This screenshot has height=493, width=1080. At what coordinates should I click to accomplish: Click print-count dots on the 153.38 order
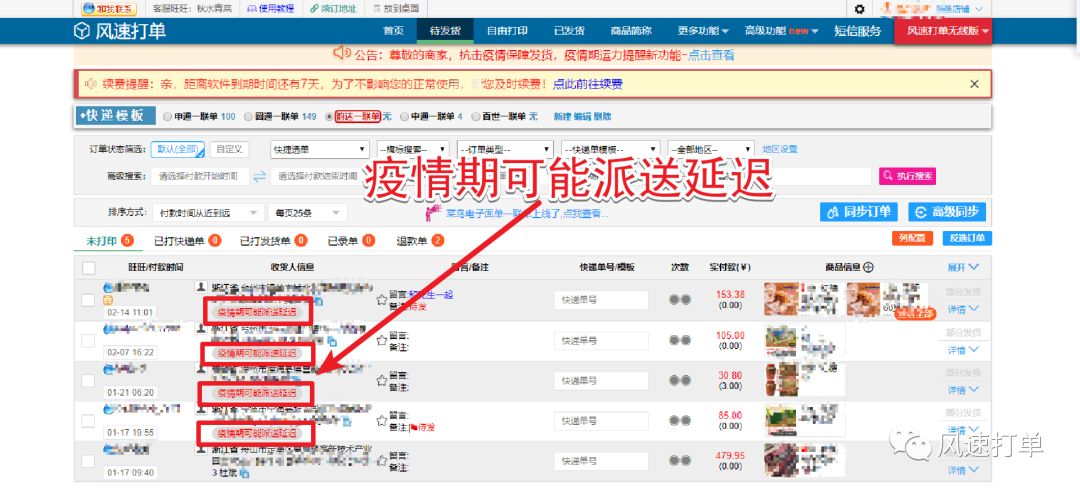tap(680, 300)
